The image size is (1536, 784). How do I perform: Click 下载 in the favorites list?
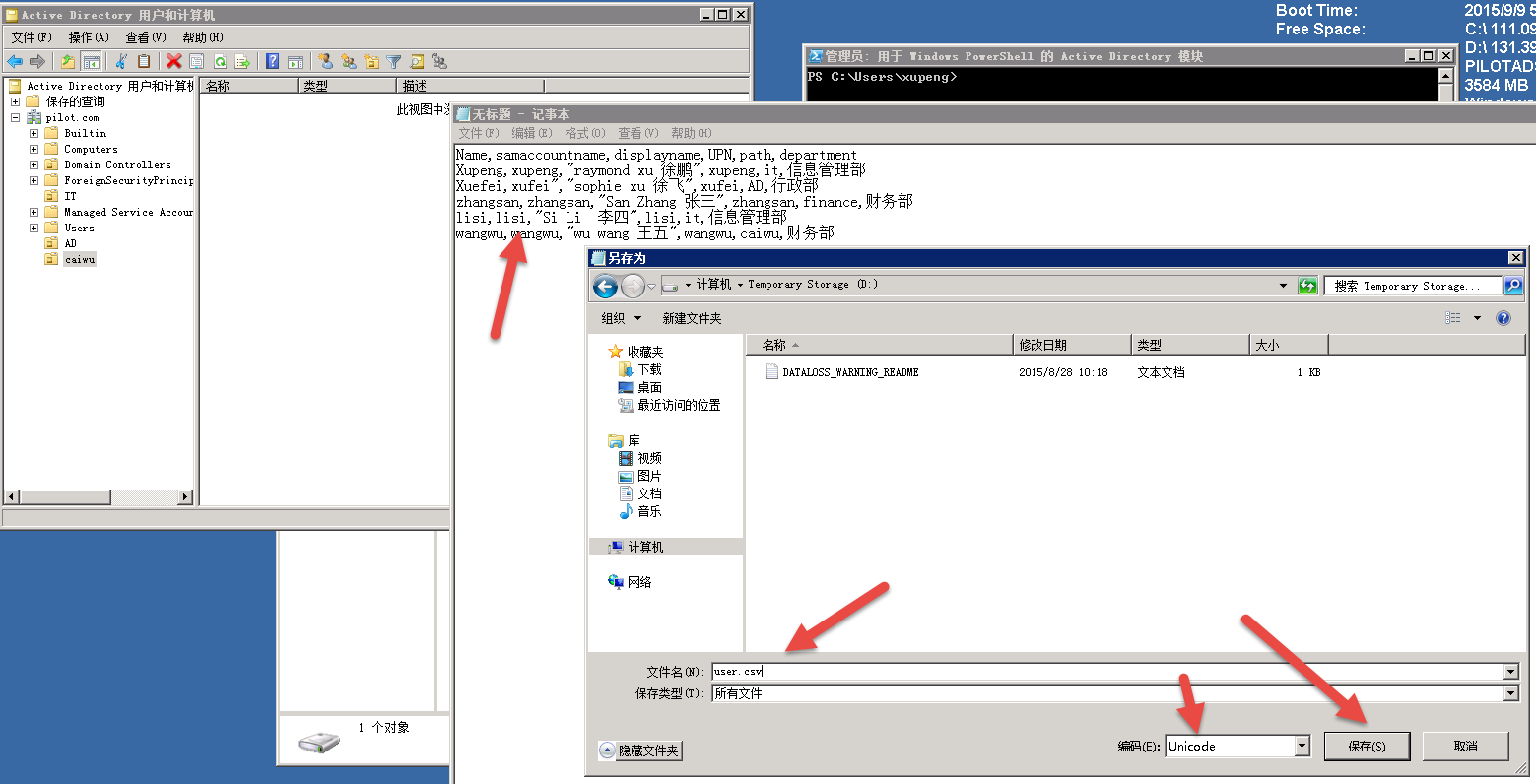tap(649, 369)
